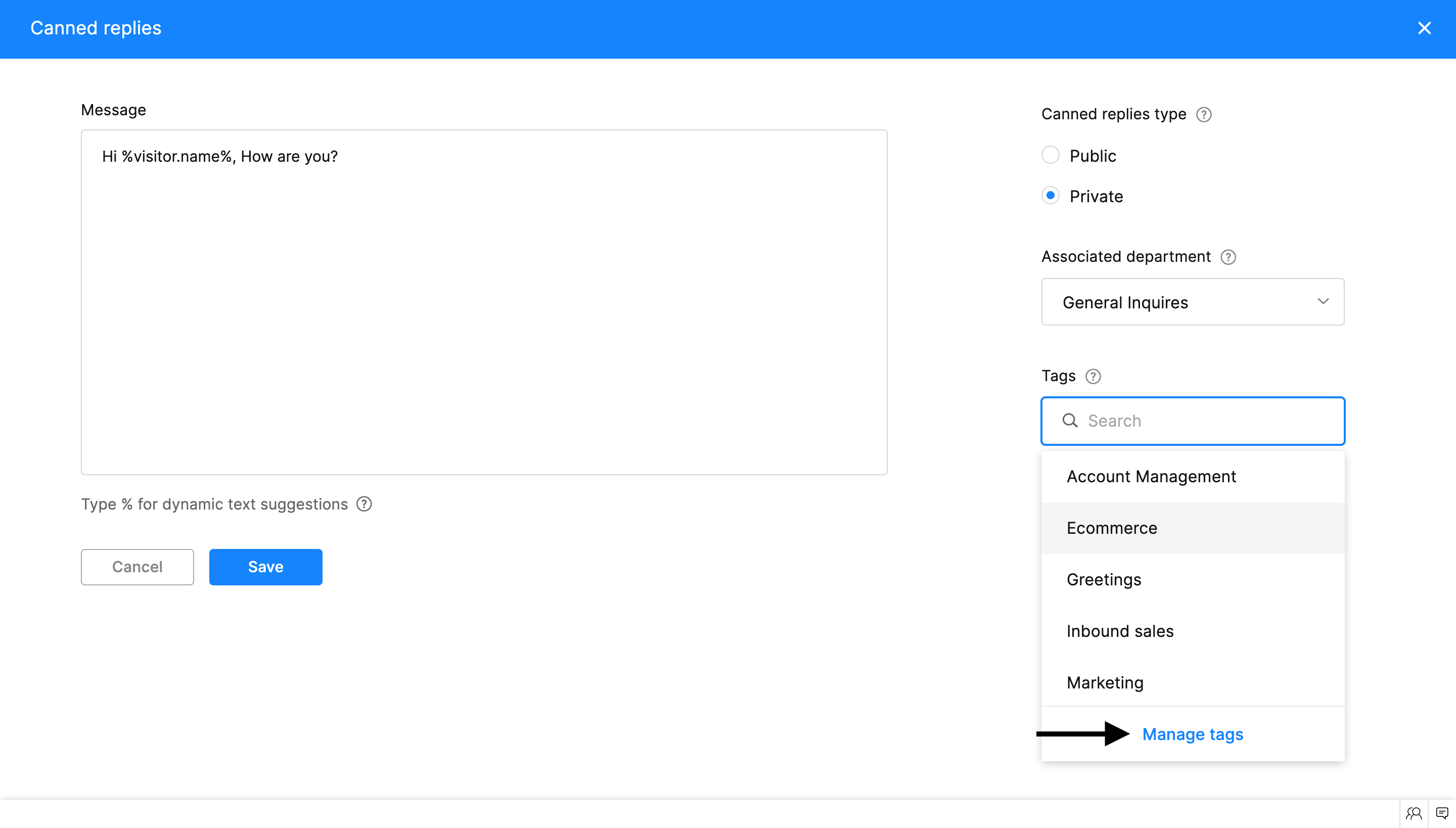Open the Associated department dropdown

(x=1192, y=302)
